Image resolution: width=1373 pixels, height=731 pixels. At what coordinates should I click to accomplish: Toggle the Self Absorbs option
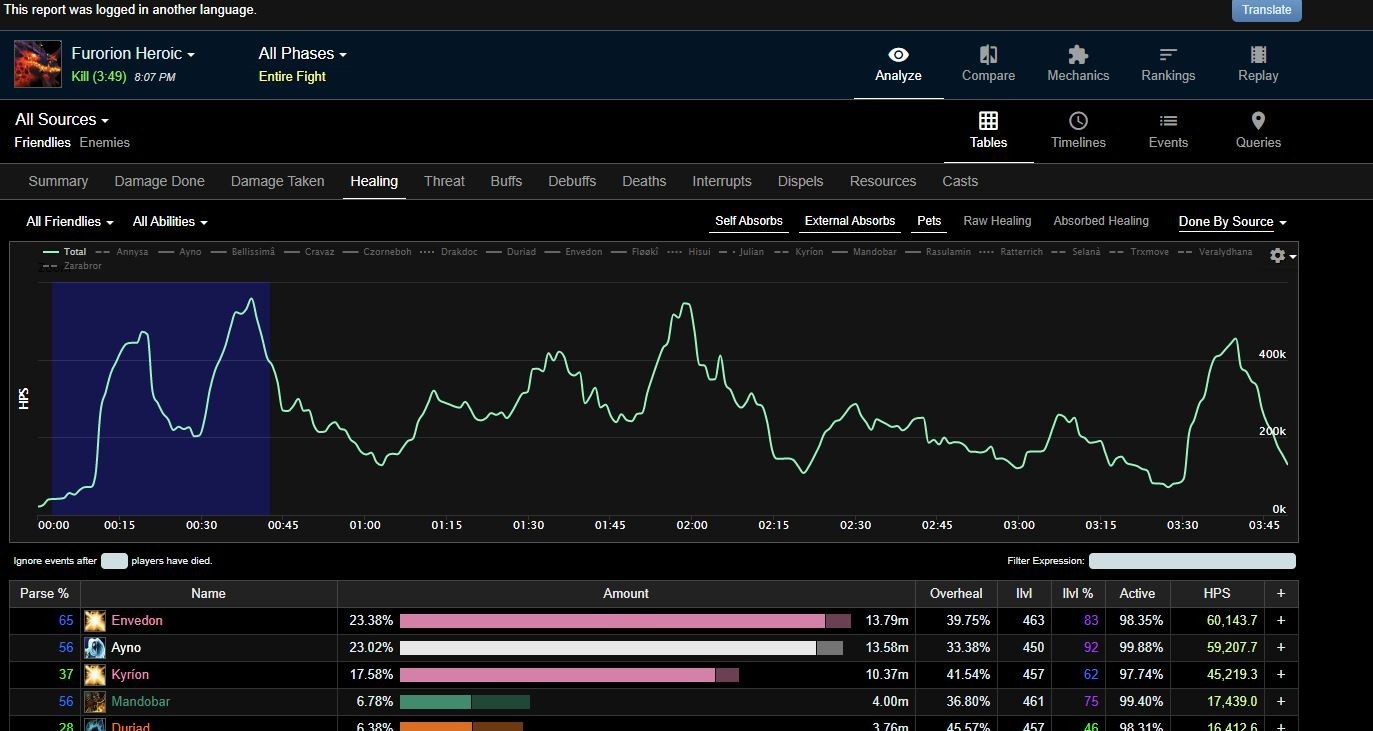tap(748, 221)
